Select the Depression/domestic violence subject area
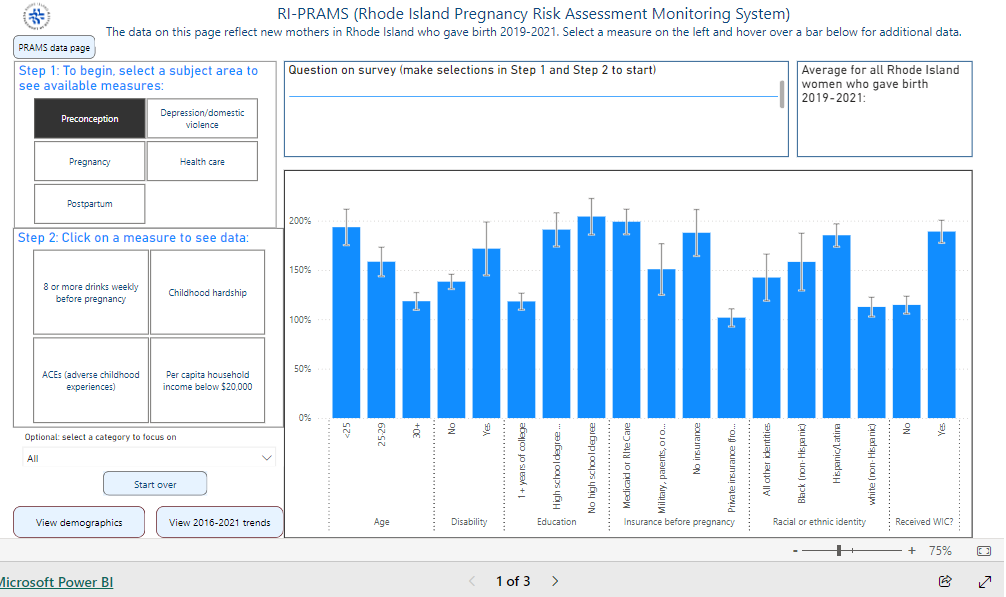Image resolution: width=1006 pixels, height=597 pixels. 202,119
